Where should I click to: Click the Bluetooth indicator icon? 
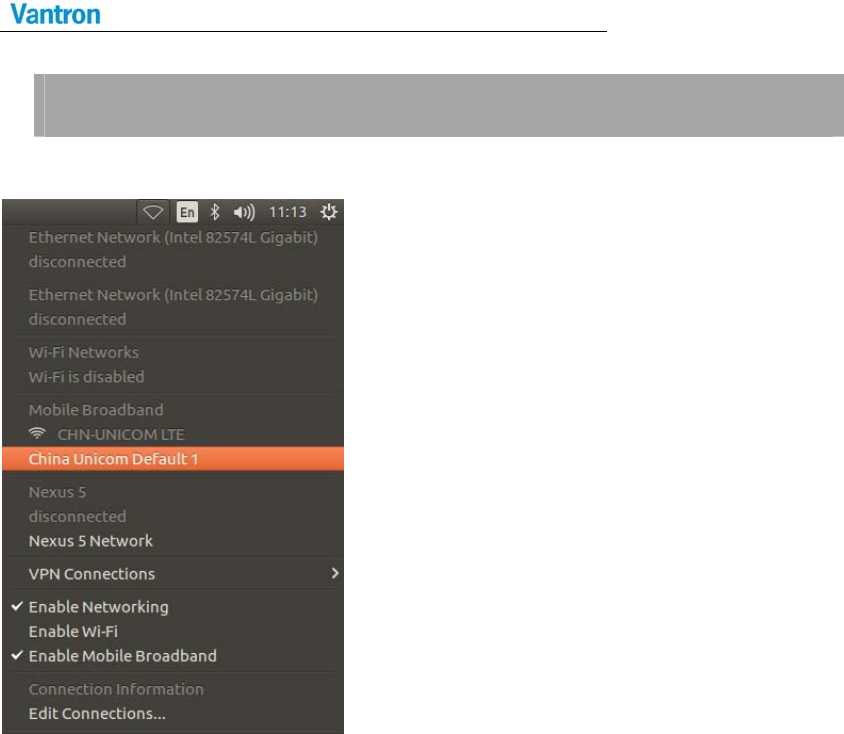click(x=215, y=212)
